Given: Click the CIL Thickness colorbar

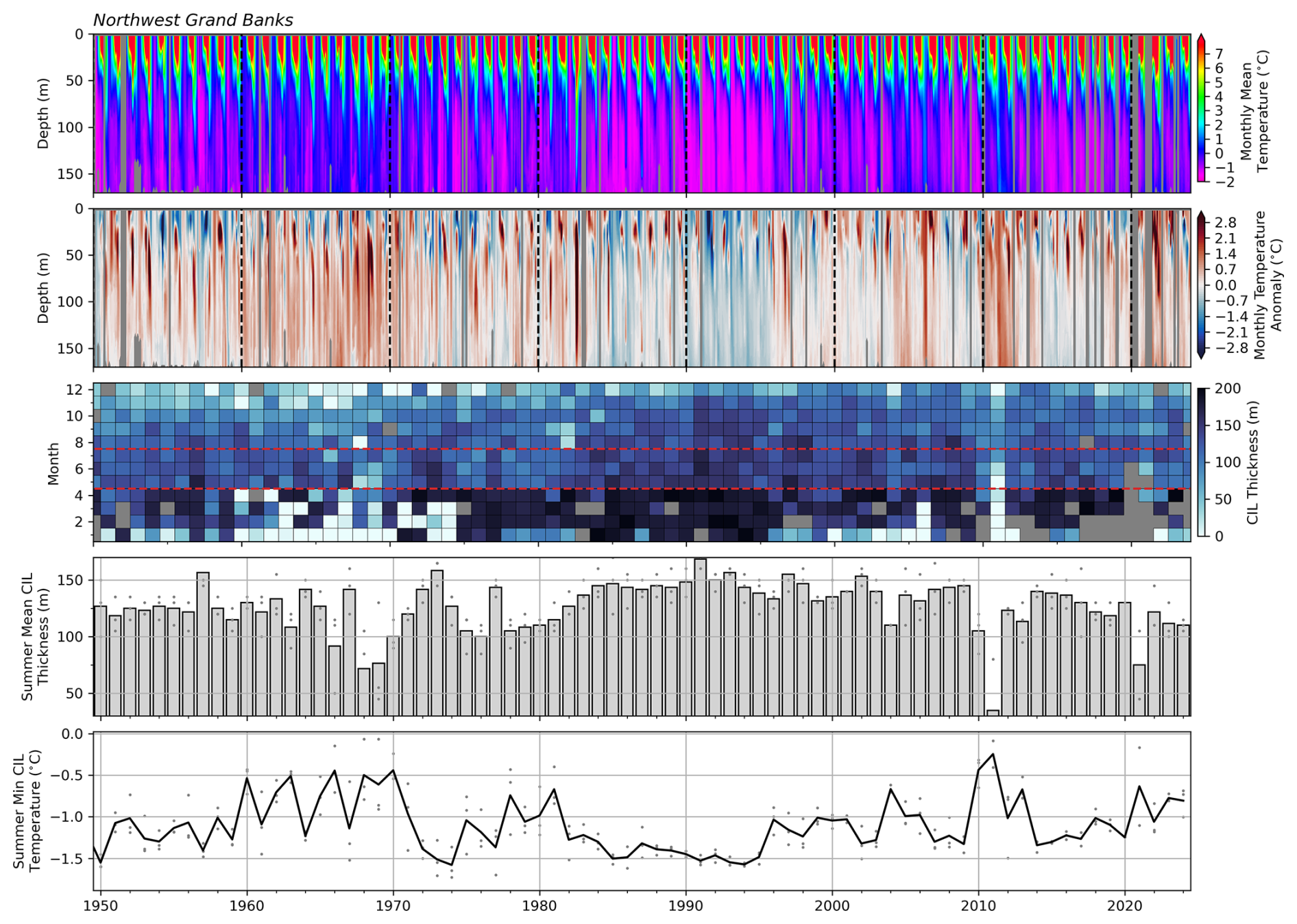Looking at the screenshot, I should pyautogui.click(x=1202, y=463).
